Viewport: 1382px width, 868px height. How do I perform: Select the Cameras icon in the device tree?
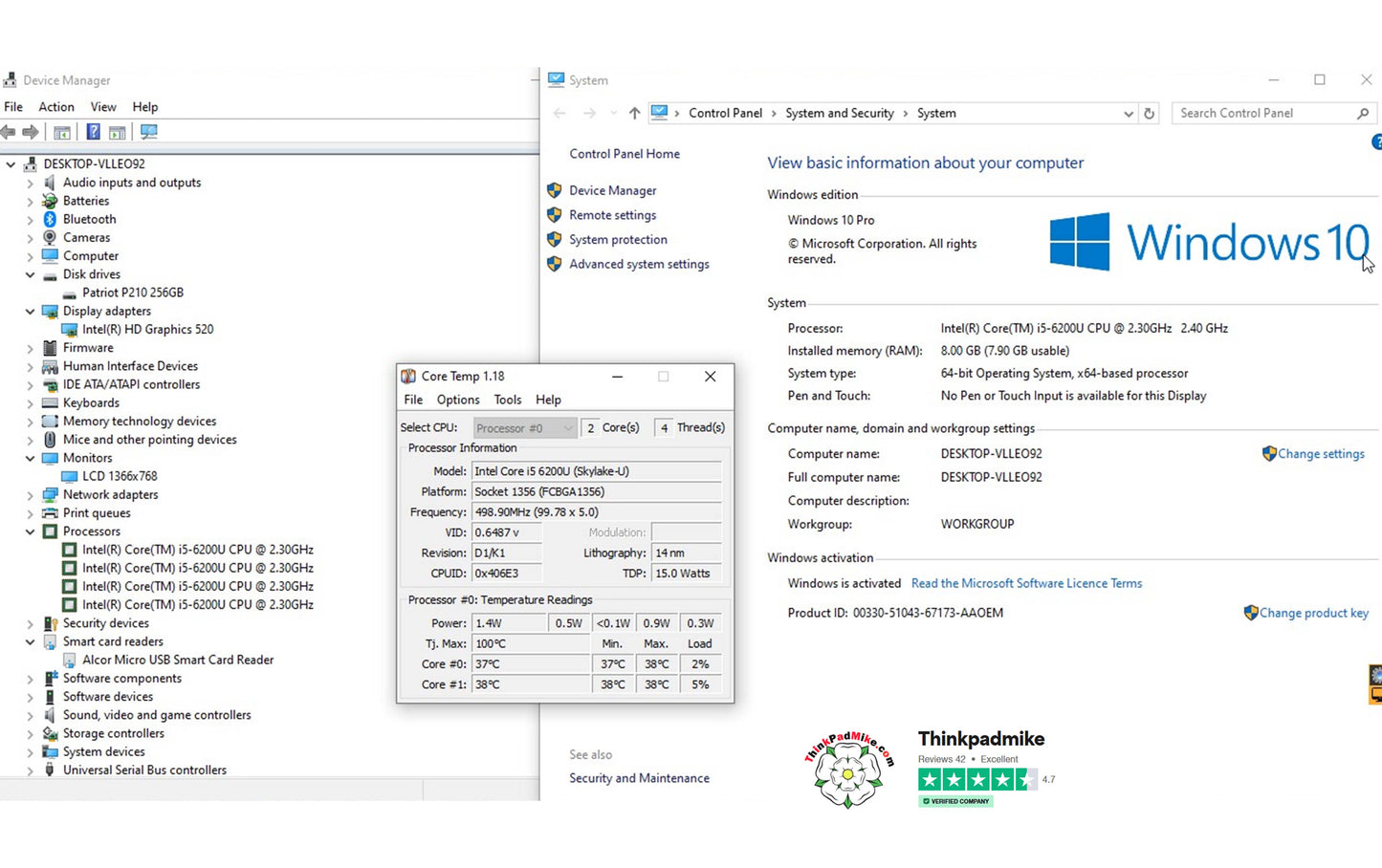pyautogui.click(x=50, y=237)
